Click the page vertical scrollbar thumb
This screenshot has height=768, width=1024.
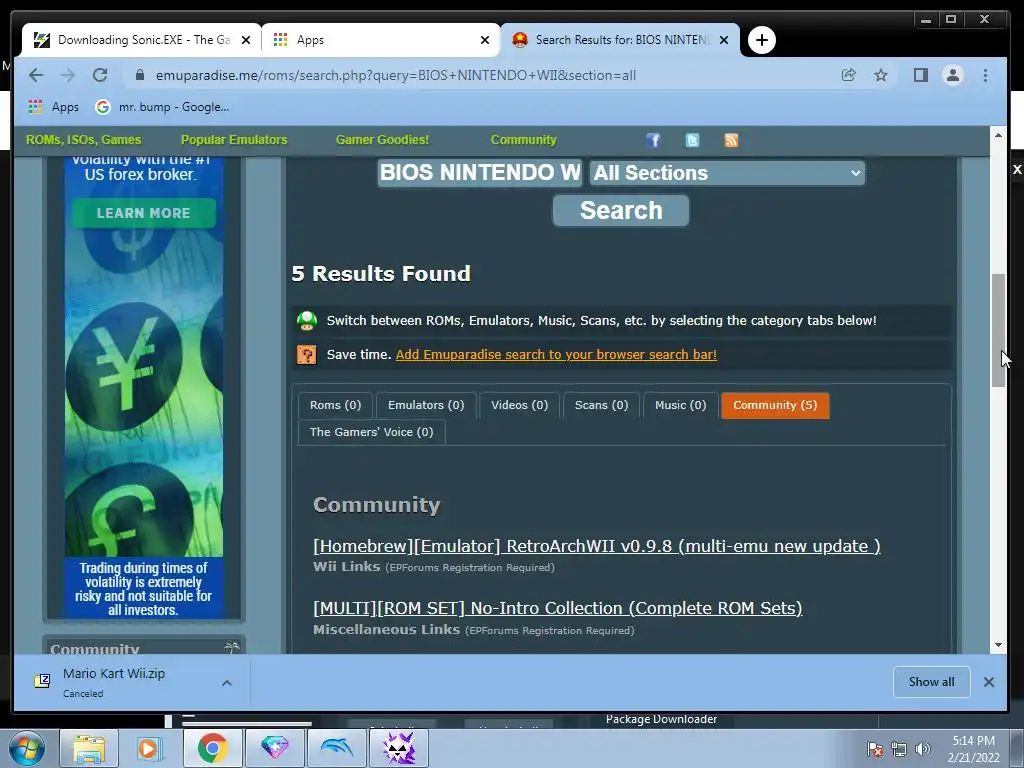tap(998, 330)
